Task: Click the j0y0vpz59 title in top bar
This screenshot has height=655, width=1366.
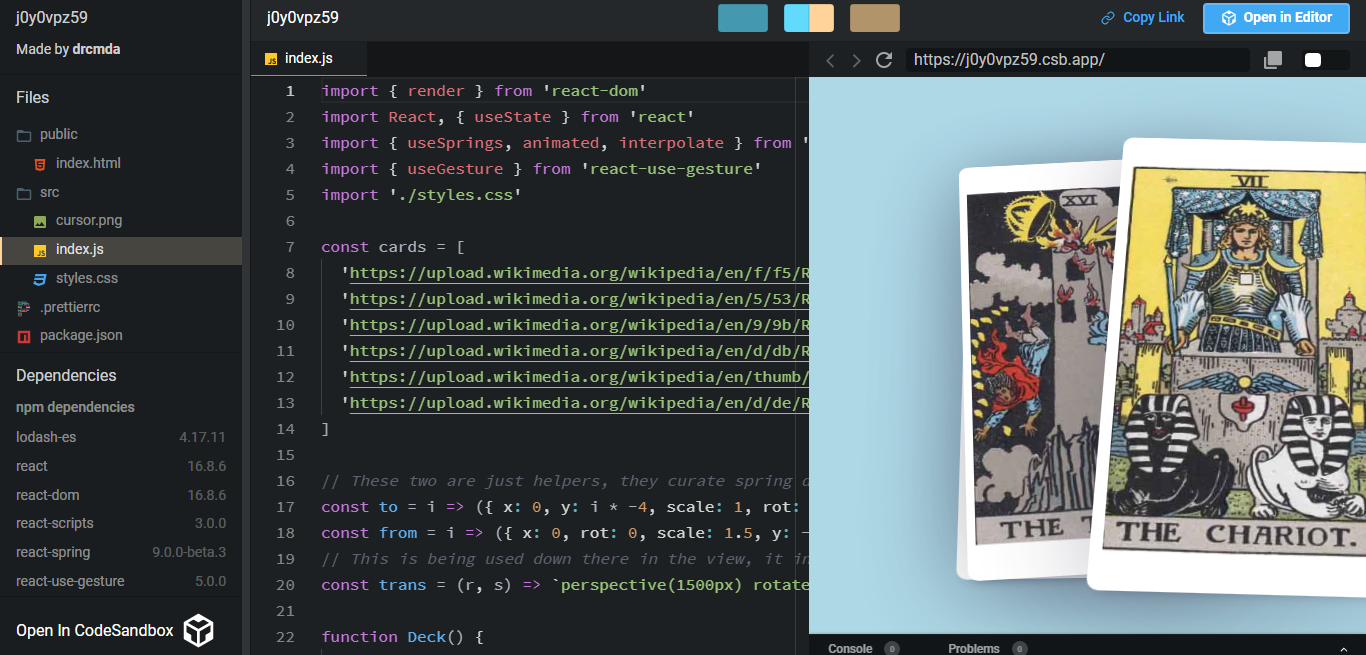Action: [x=302, y=18]
